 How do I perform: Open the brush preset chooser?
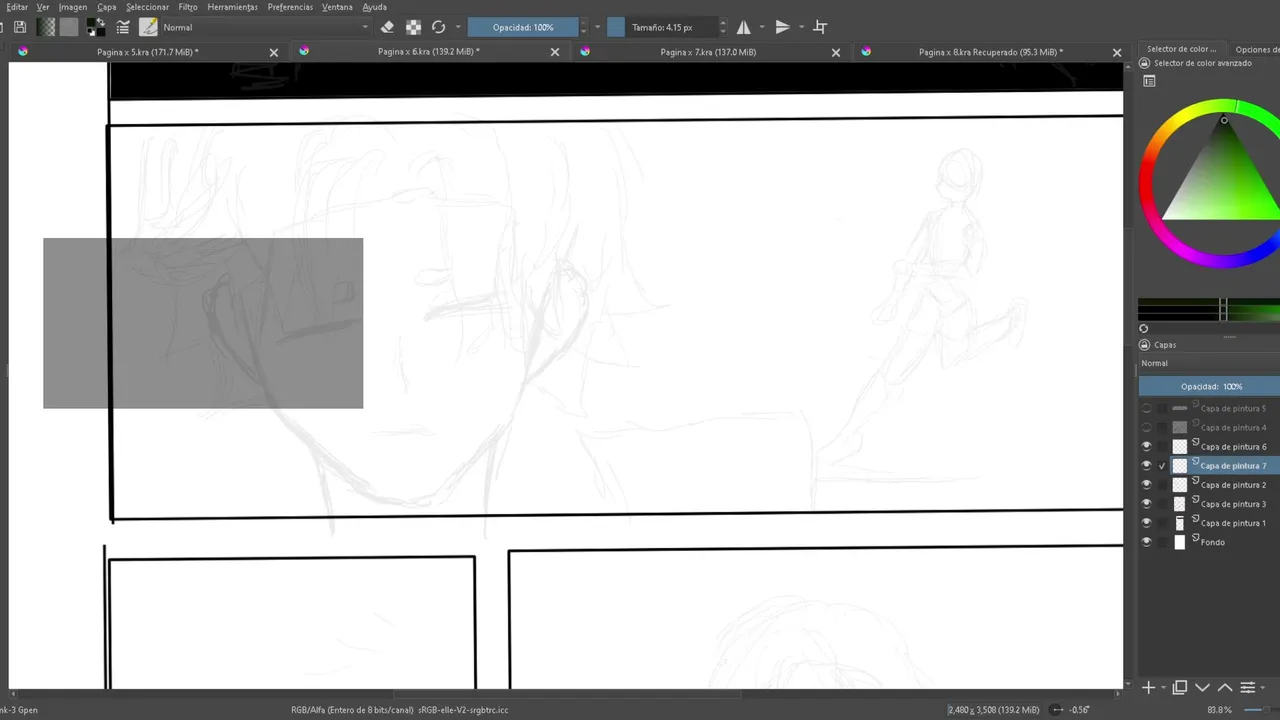[x=148, y=27]
